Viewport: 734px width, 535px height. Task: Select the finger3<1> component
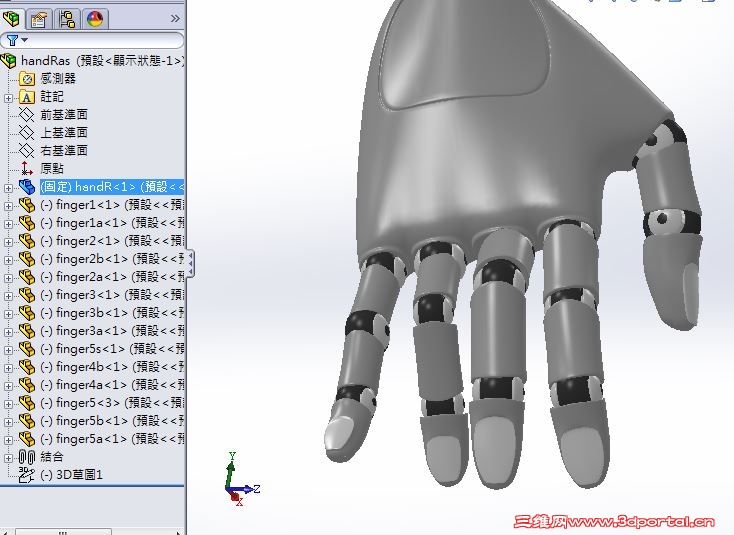click(x=112, y=295)
